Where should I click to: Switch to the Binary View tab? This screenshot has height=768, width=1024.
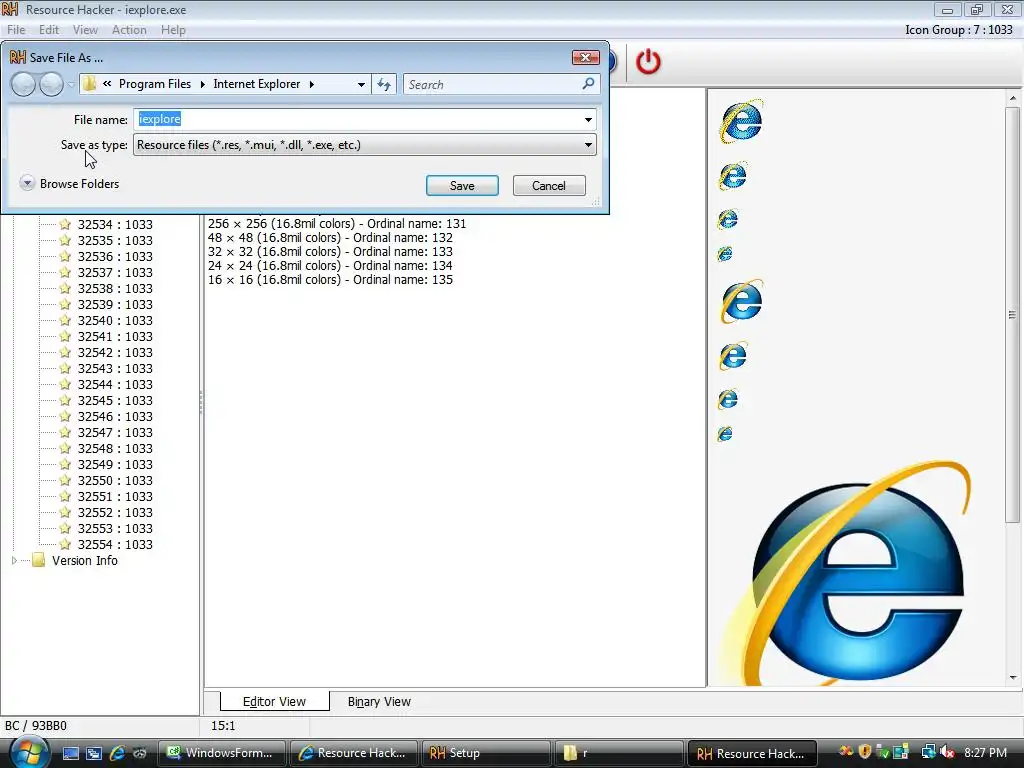(x=379, y=701)
